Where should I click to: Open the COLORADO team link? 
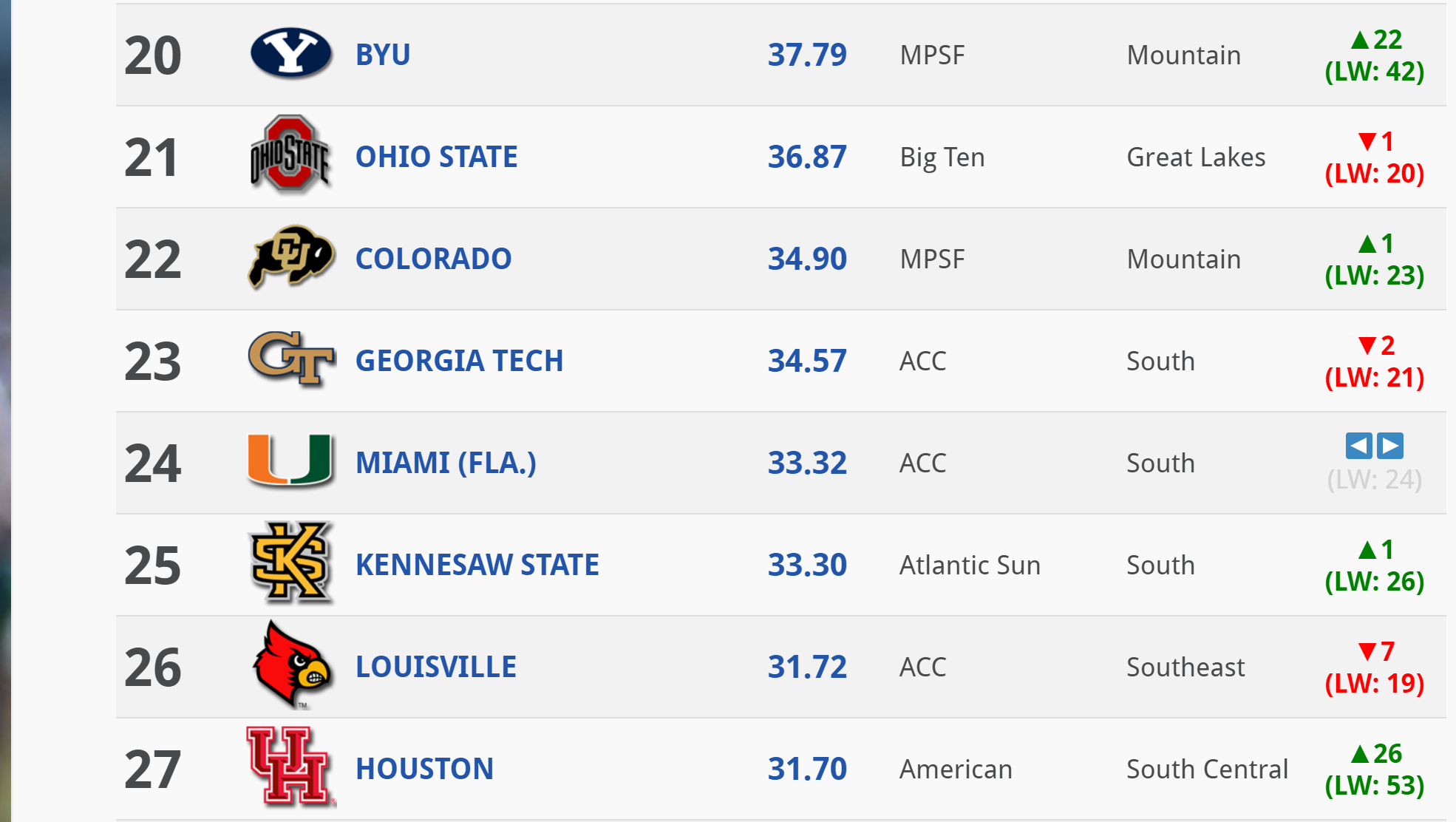click(x=432, y=259)
